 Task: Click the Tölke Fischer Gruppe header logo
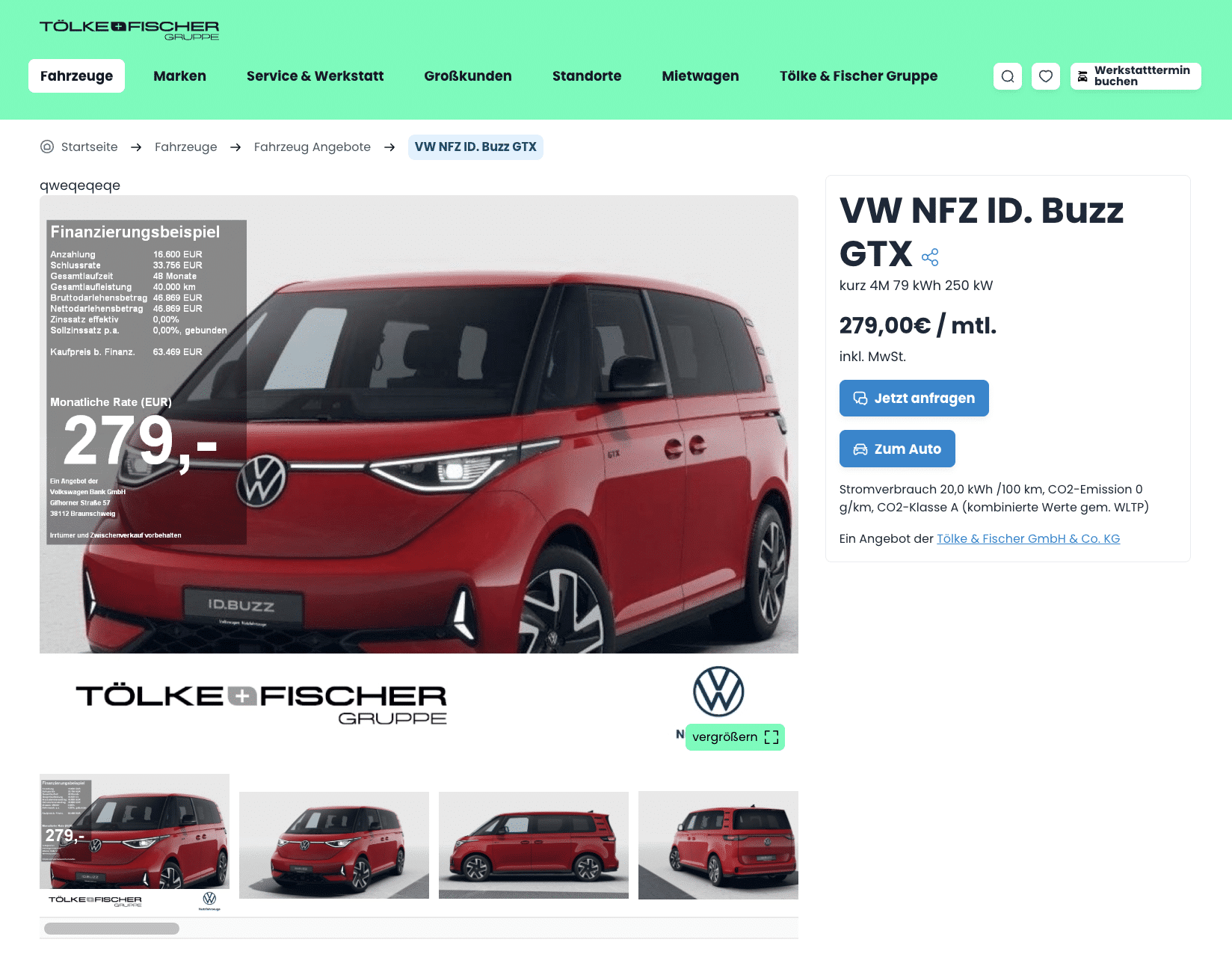coord(129,30)
